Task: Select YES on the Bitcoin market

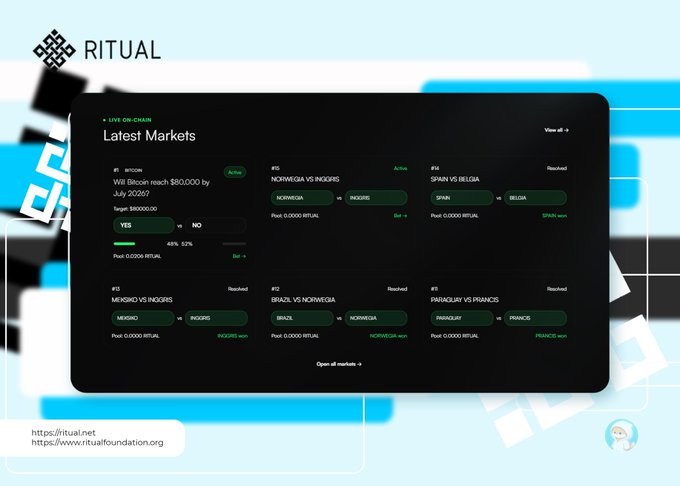Action: click(144, 225)
